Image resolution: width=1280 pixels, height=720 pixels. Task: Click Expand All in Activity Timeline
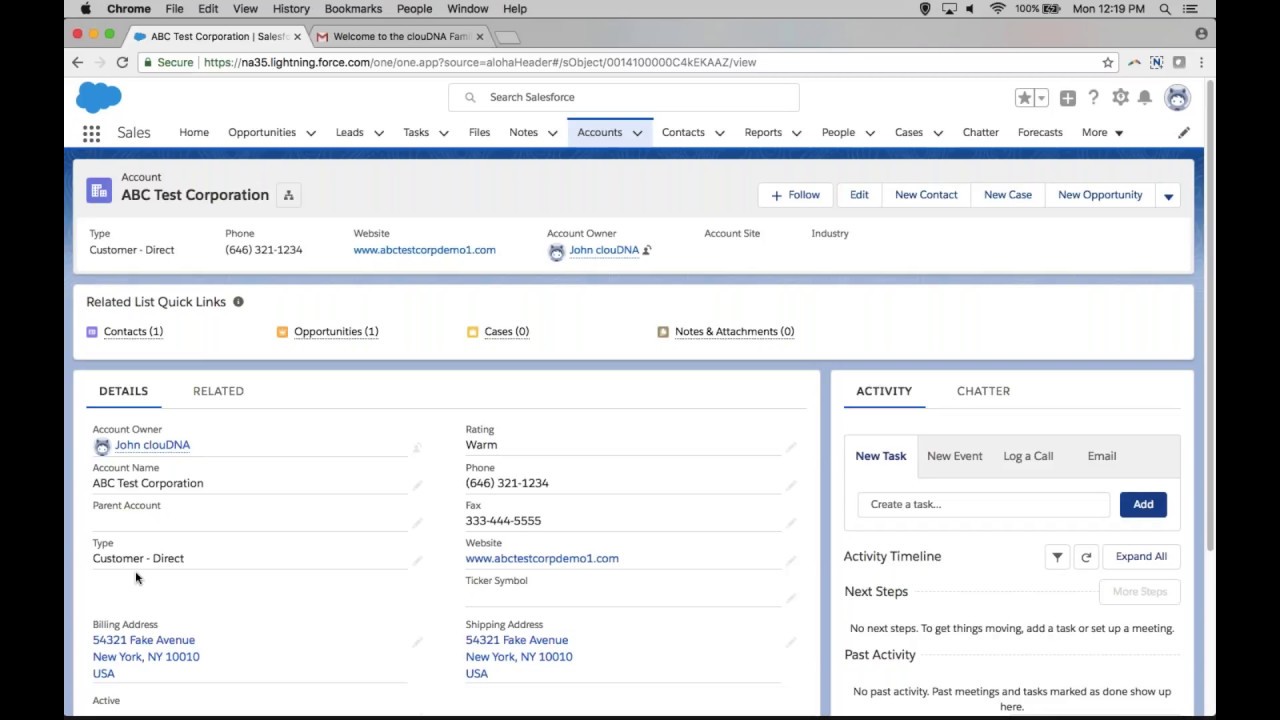pyautogui.click(x=1141, y=557)
